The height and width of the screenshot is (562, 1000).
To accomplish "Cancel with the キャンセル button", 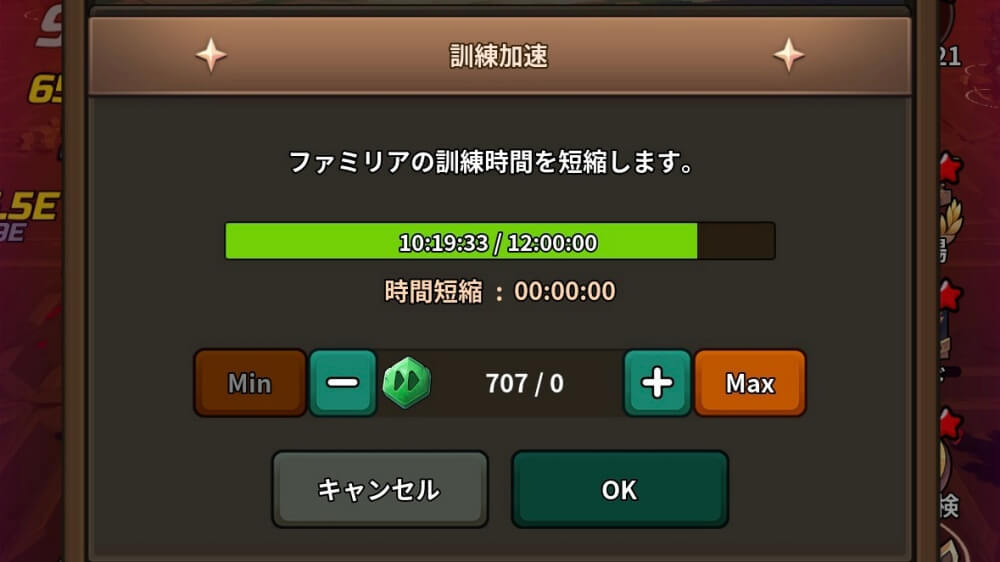I will 380,489.
